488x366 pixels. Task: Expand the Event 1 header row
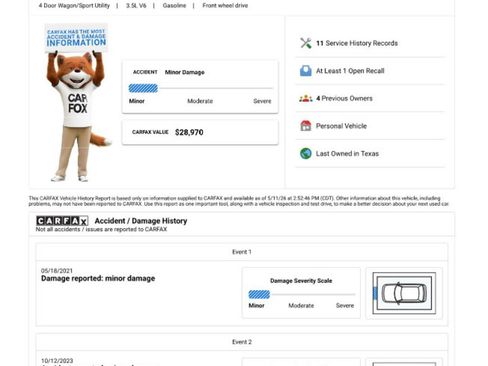(x=242, y=252)
